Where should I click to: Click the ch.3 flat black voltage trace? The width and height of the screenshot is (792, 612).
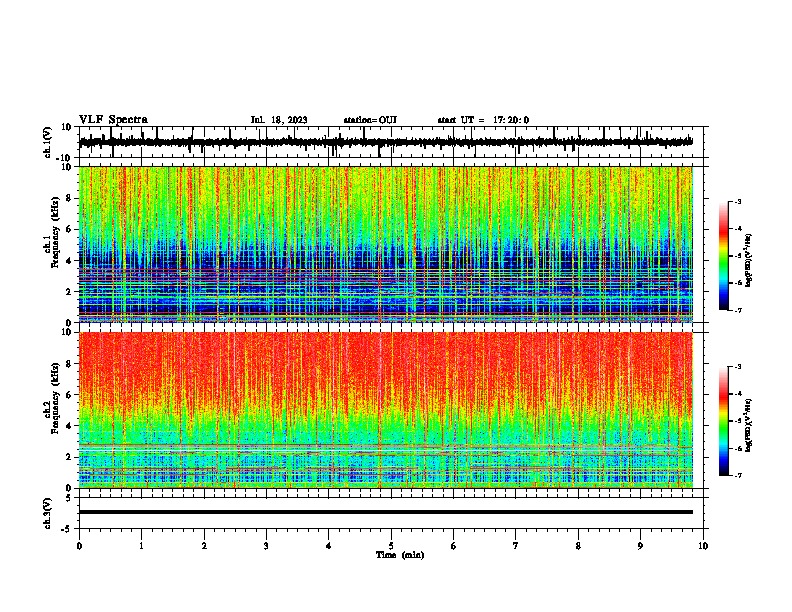[x=386, y=512]
